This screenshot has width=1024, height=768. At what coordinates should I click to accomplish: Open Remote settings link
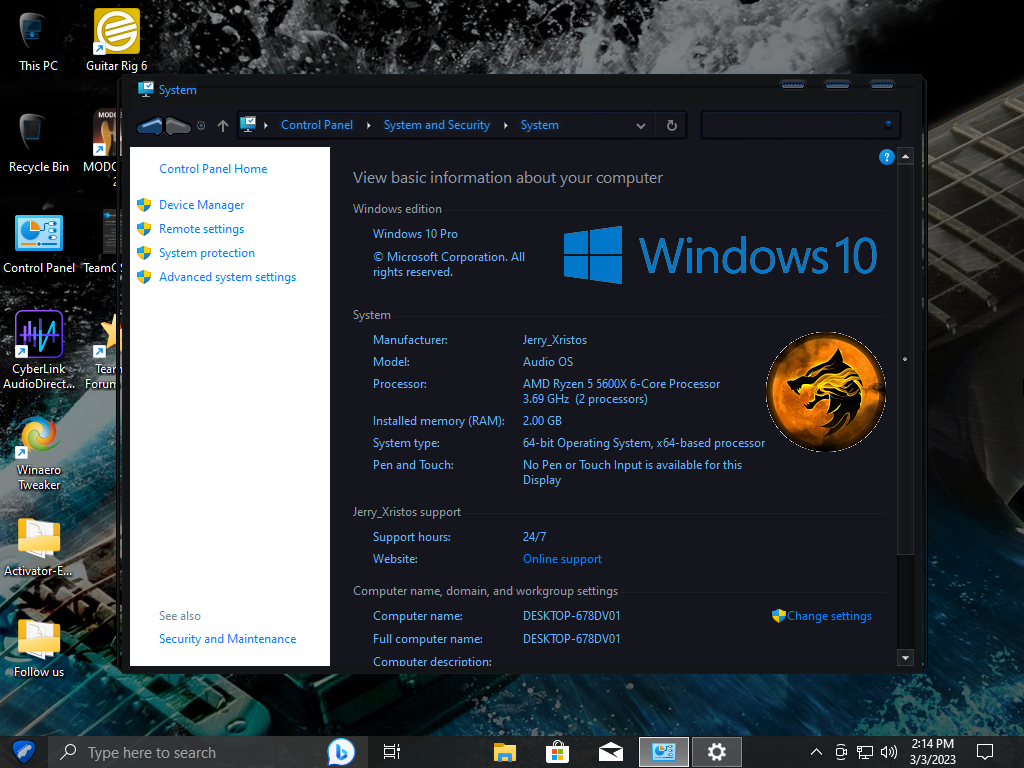click(201, 229)
